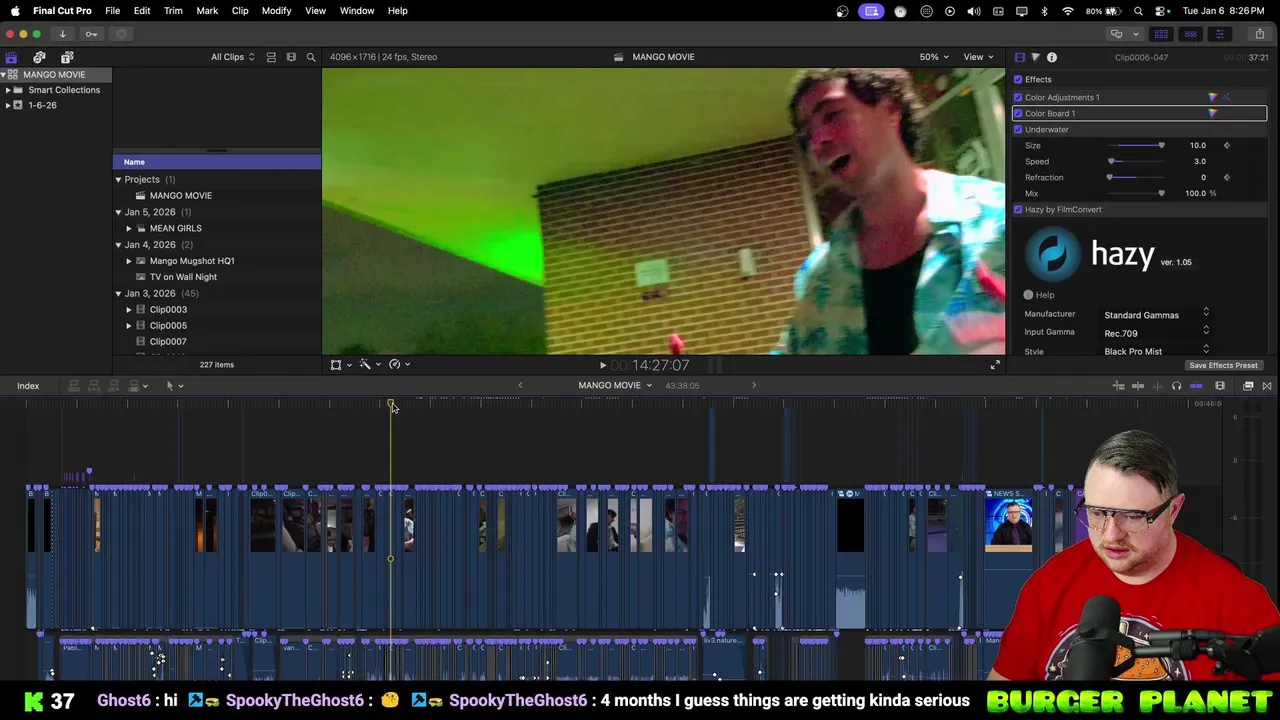The height and width of the screenshot is (720, 1280).
Task: Play the viewer clip
Action: click(602, 366)
